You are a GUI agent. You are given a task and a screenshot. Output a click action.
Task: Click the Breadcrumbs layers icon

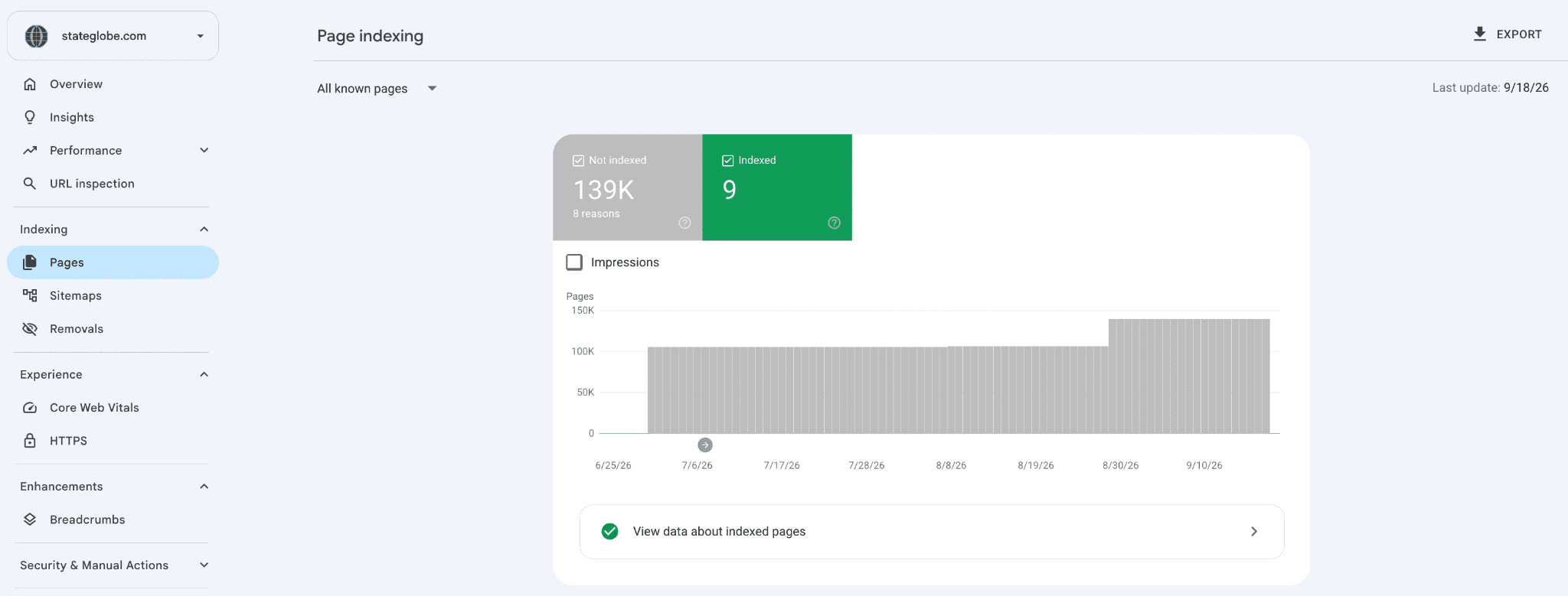coord(30,519)
